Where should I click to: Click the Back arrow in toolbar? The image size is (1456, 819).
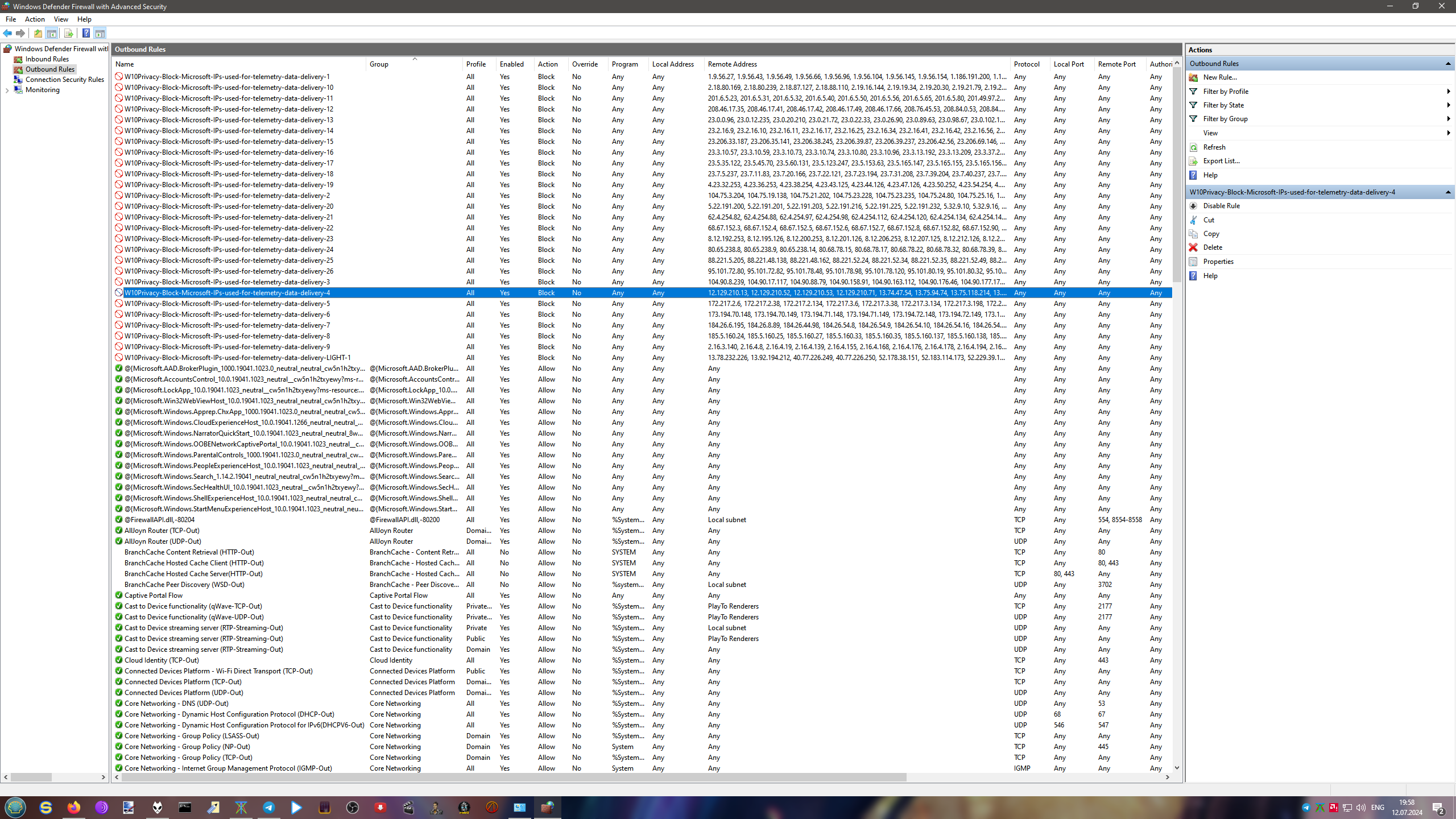pos(7,33)
